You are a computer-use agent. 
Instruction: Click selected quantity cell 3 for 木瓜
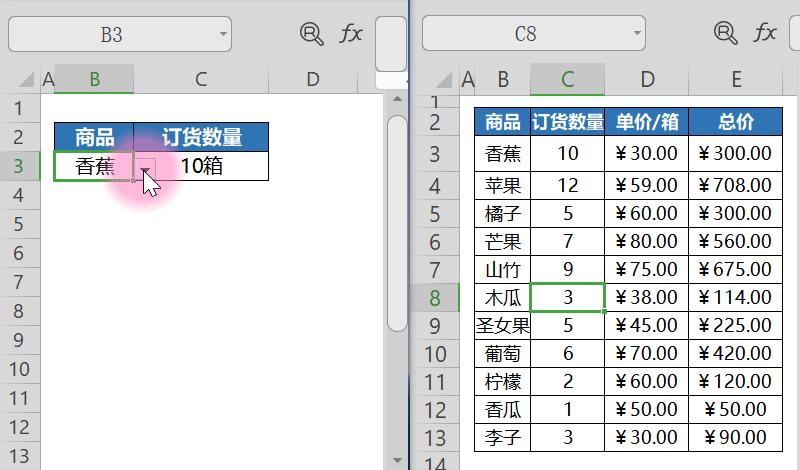pyautogui.click(x=567, y=298)
